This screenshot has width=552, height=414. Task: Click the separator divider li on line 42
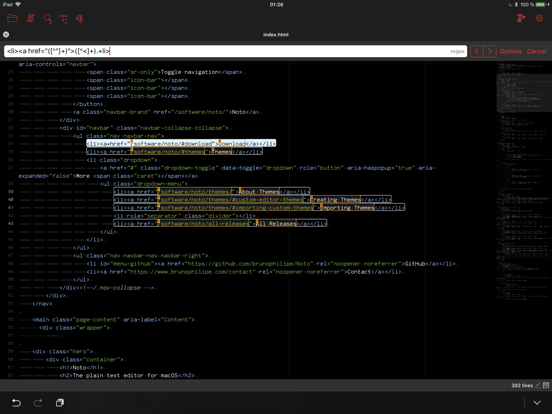point(184,216)
